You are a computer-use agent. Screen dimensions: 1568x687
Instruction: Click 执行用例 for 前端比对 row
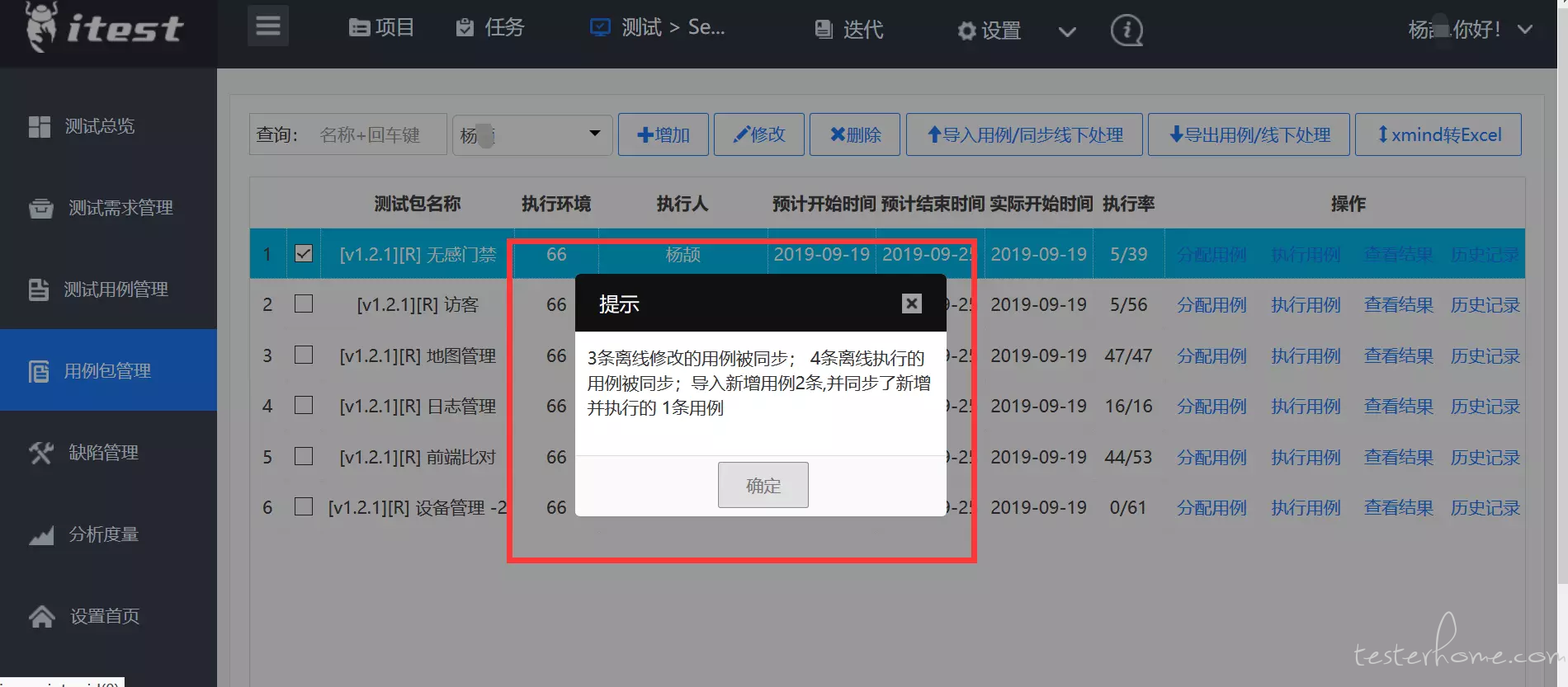tap(1306, 458)
